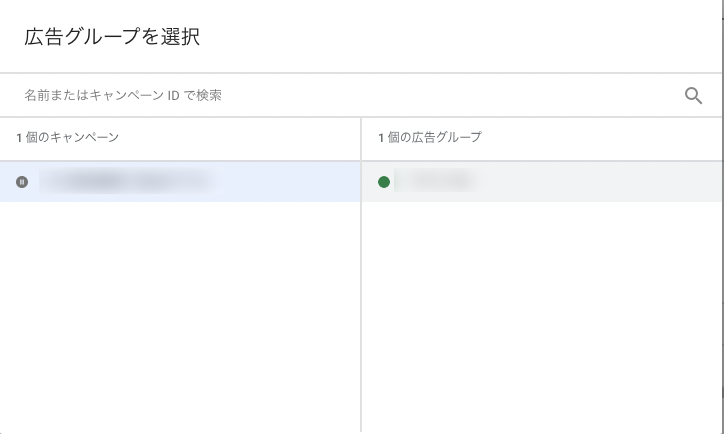Click blank space right of 1 個の広告グループ label
This screenshot has height=434, width=724.
tap(600, 137)
